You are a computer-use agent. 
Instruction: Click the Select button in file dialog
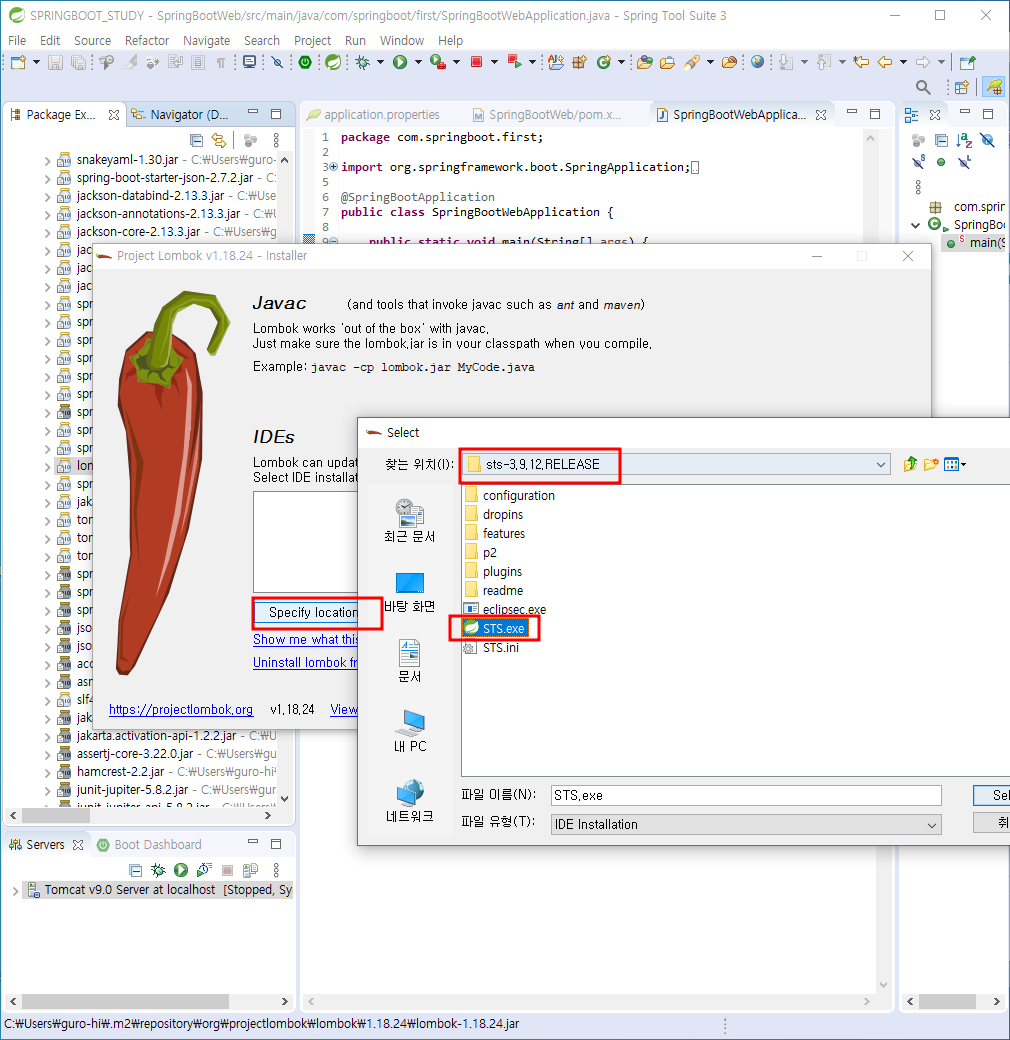pos(992,795)
